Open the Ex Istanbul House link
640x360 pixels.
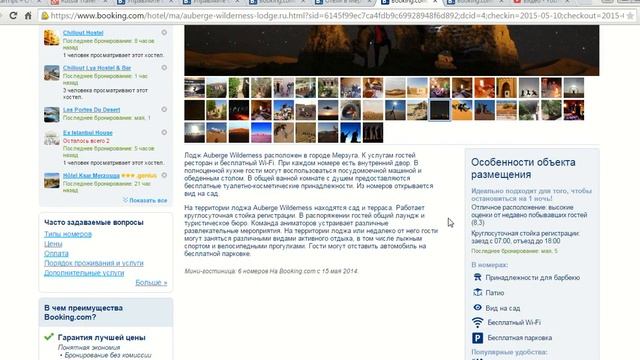pyautogui.click(x=88, y=133)
